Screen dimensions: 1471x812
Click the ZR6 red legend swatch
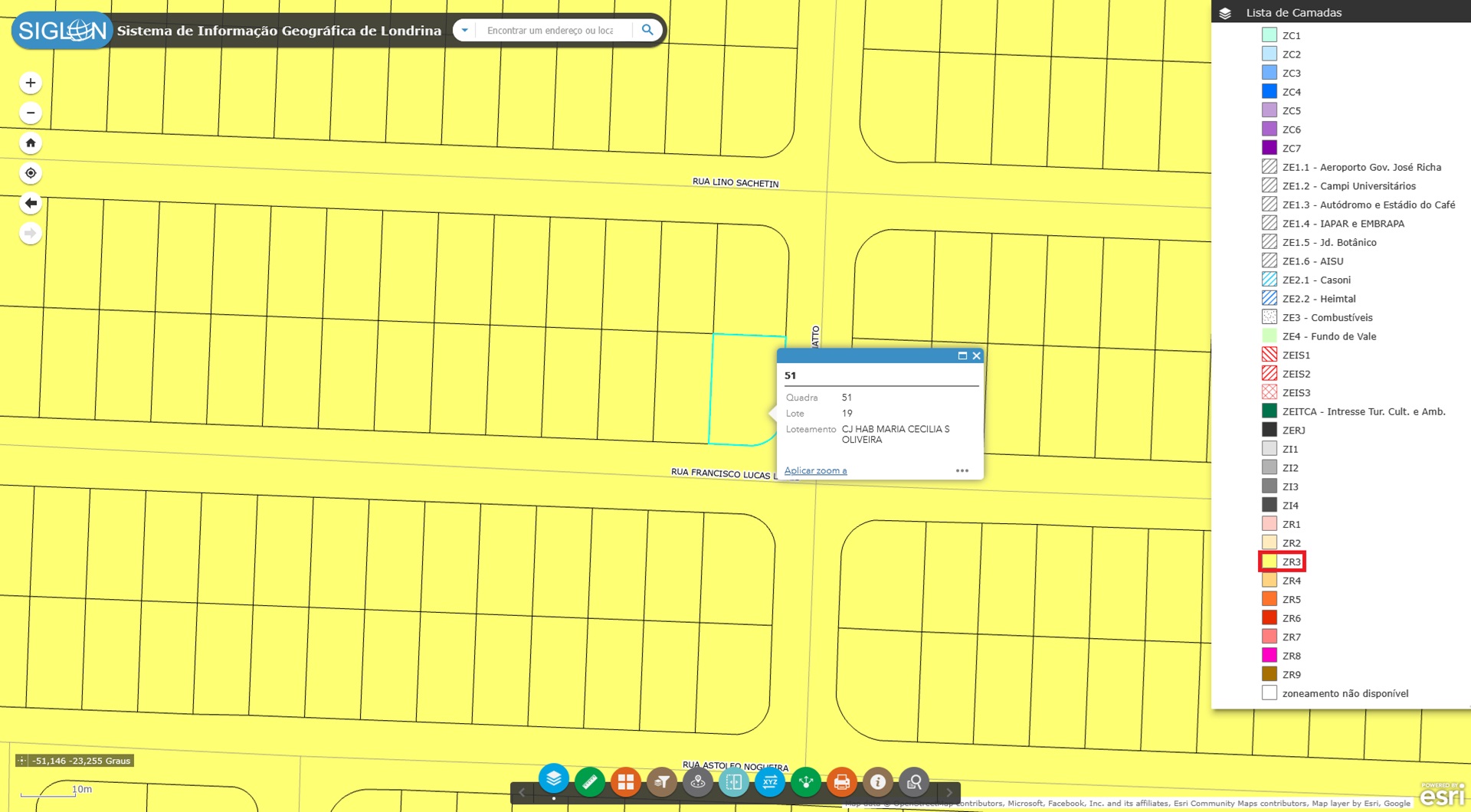pos(1270,618)
